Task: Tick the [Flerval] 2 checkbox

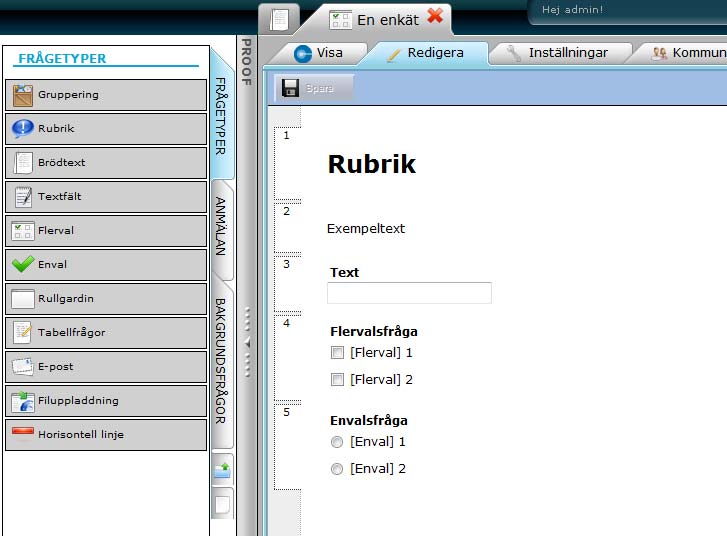Action: [337, 380]
